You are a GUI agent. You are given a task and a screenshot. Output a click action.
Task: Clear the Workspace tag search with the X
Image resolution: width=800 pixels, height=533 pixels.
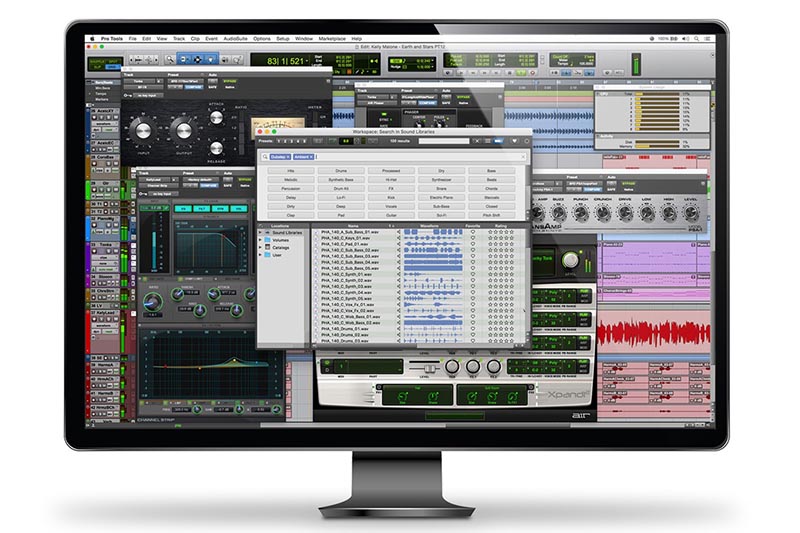click(x=523, y=157)
